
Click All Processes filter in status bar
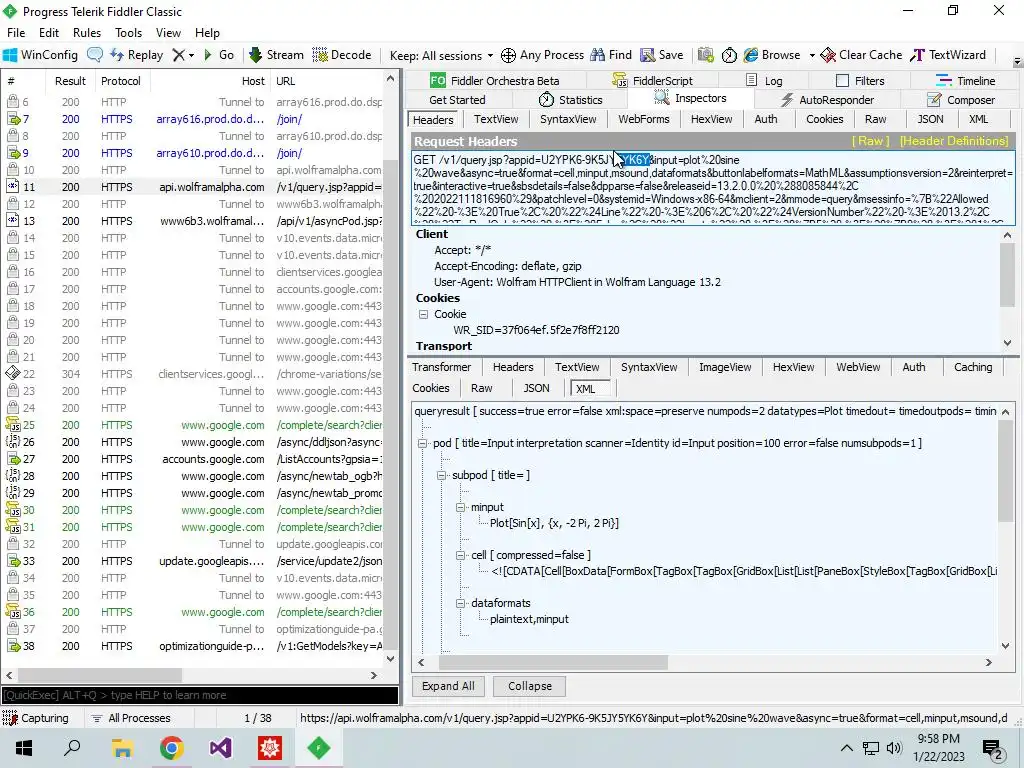[131, 718]
